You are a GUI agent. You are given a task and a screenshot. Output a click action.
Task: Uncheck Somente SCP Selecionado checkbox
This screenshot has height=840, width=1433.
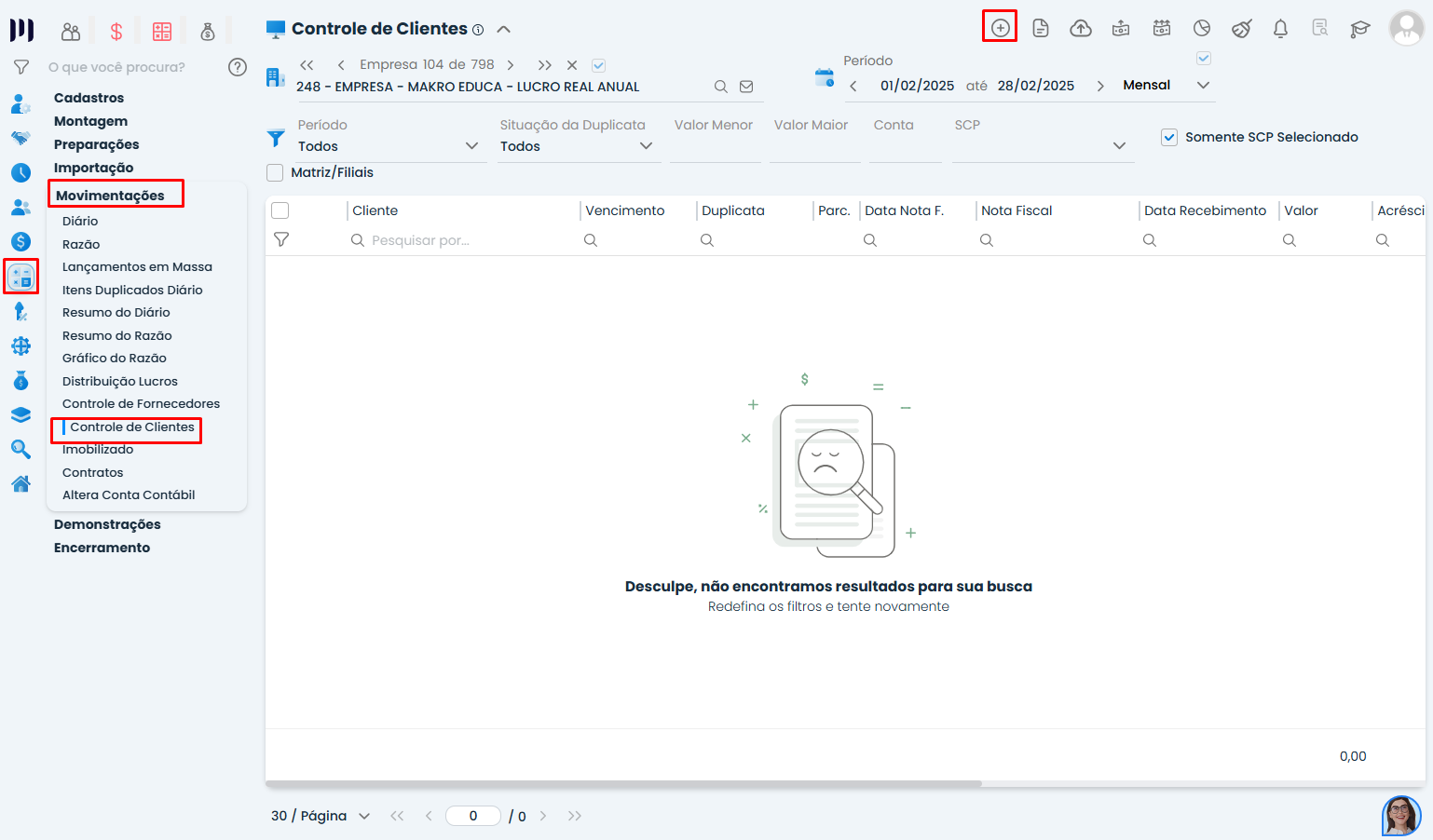(1169, 137)
